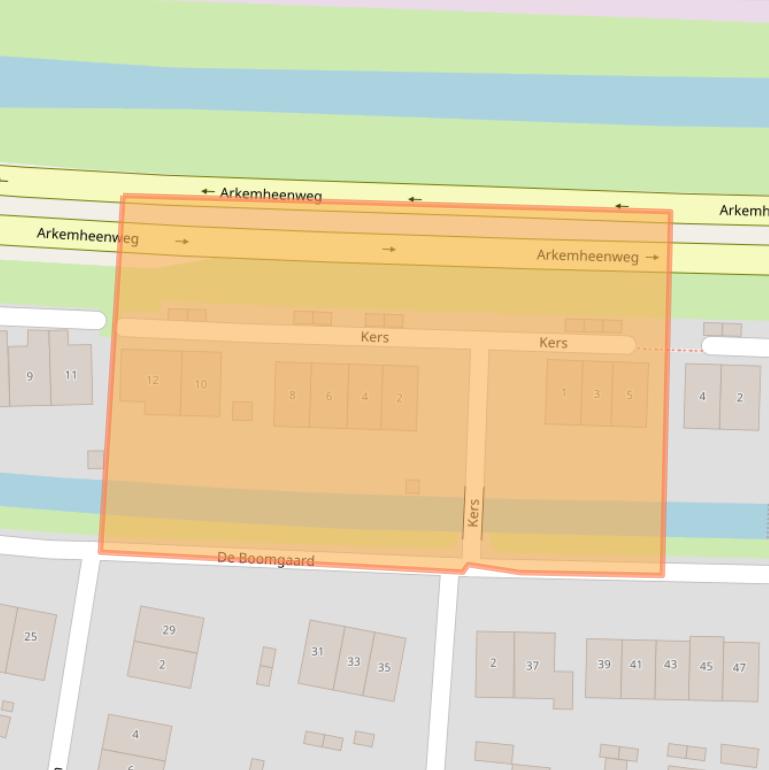Screen dimensions: 769x770
Task: Select building number 41
Action: (x=636, y=664)
